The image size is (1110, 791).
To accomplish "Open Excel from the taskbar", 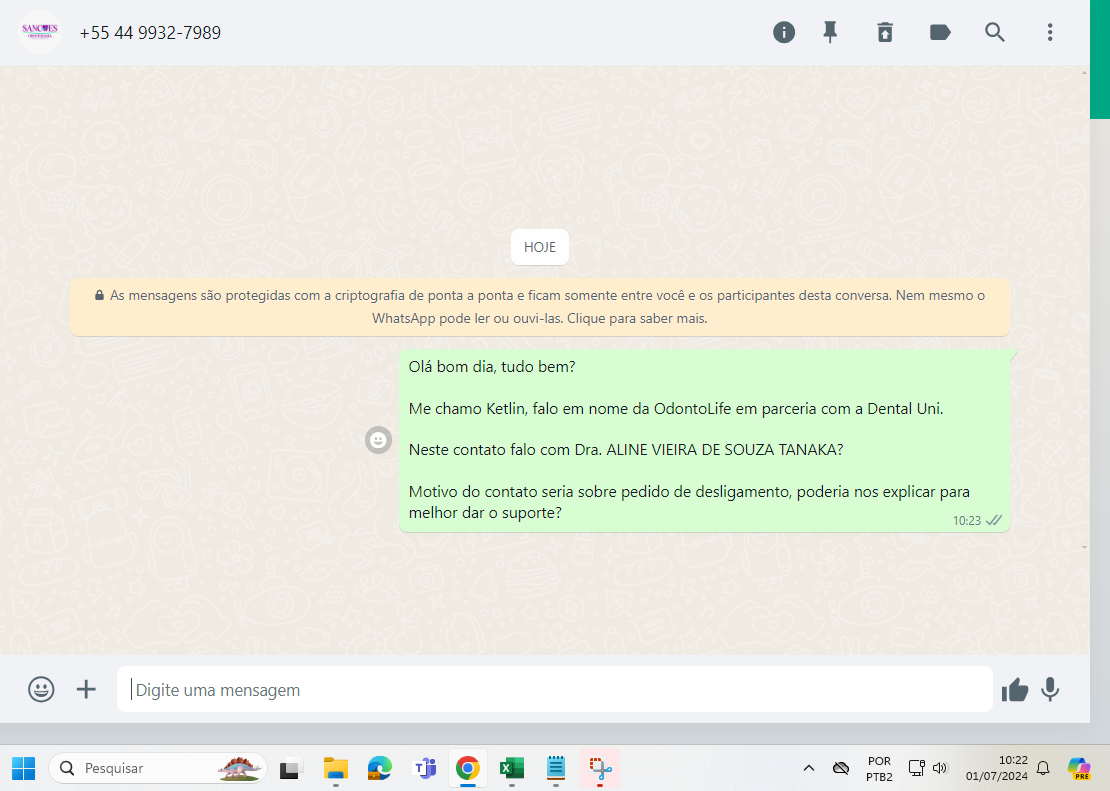I will pos(511,768).
